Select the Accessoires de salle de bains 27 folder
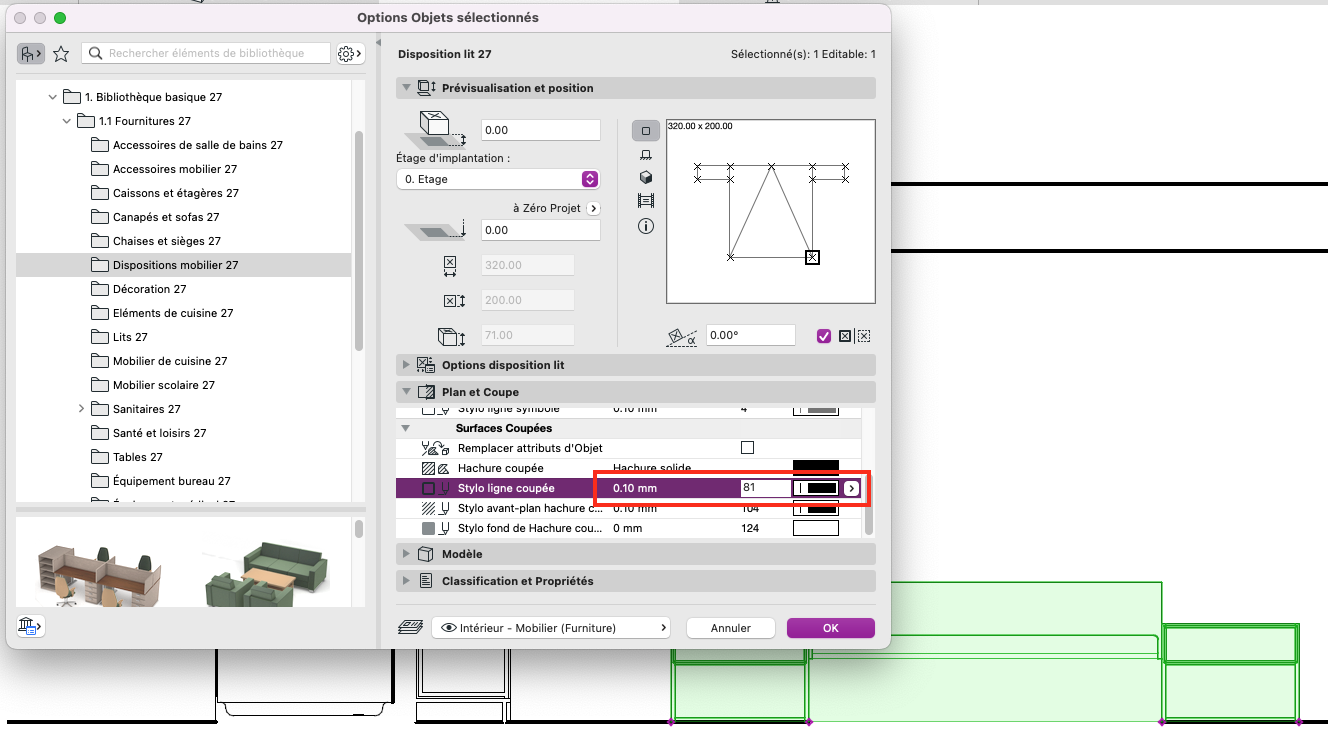 (x=184, y=145)
